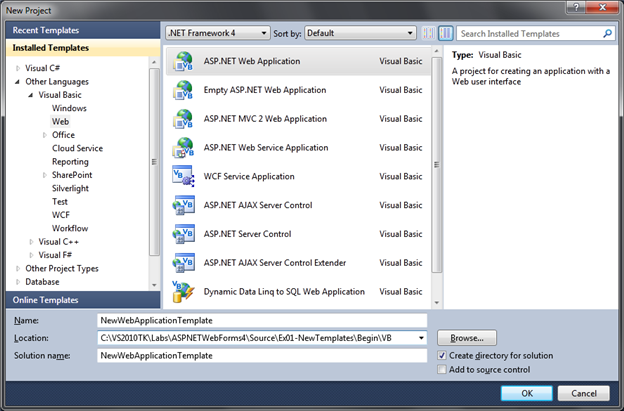Click the ASP.NET MVC 2 Web Application icon
The height and width of the screenshot is (411, 624).
(183, 119)
